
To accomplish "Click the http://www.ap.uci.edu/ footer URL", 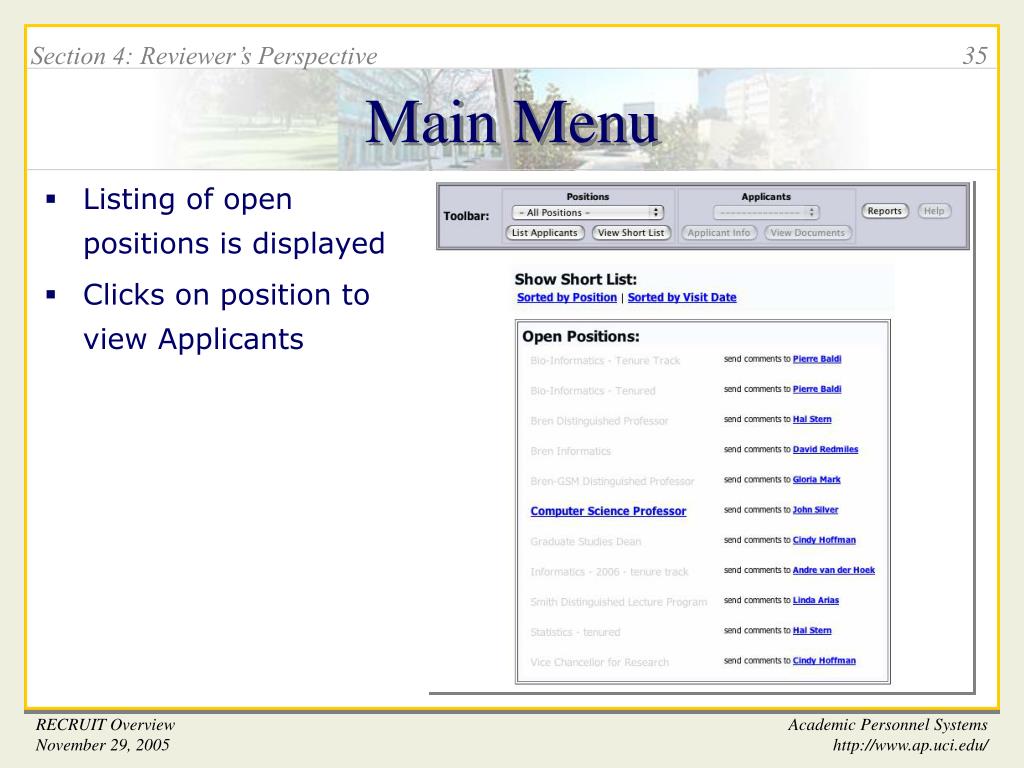I will point(910,745).
